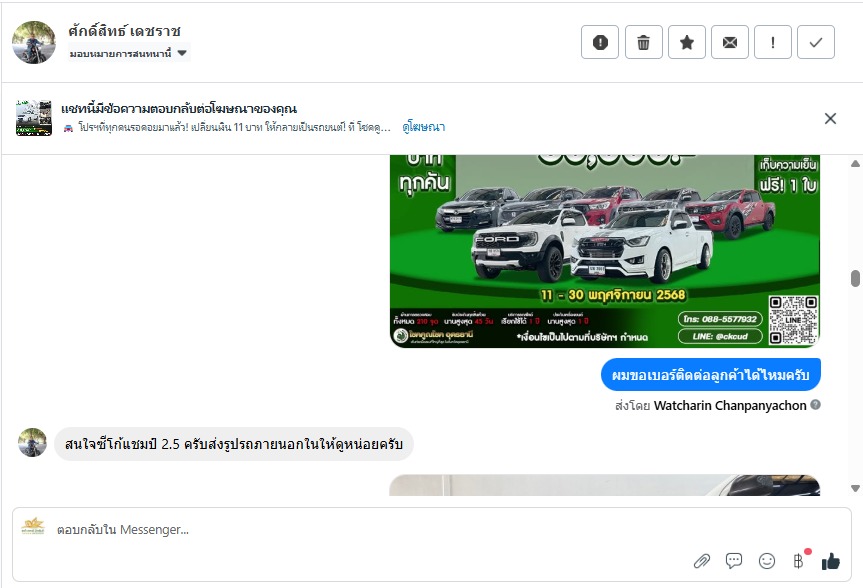Screen dimensions: 863x588
Task: Open the emoji picker smiley icon
Action: click(x=767, y=561)
